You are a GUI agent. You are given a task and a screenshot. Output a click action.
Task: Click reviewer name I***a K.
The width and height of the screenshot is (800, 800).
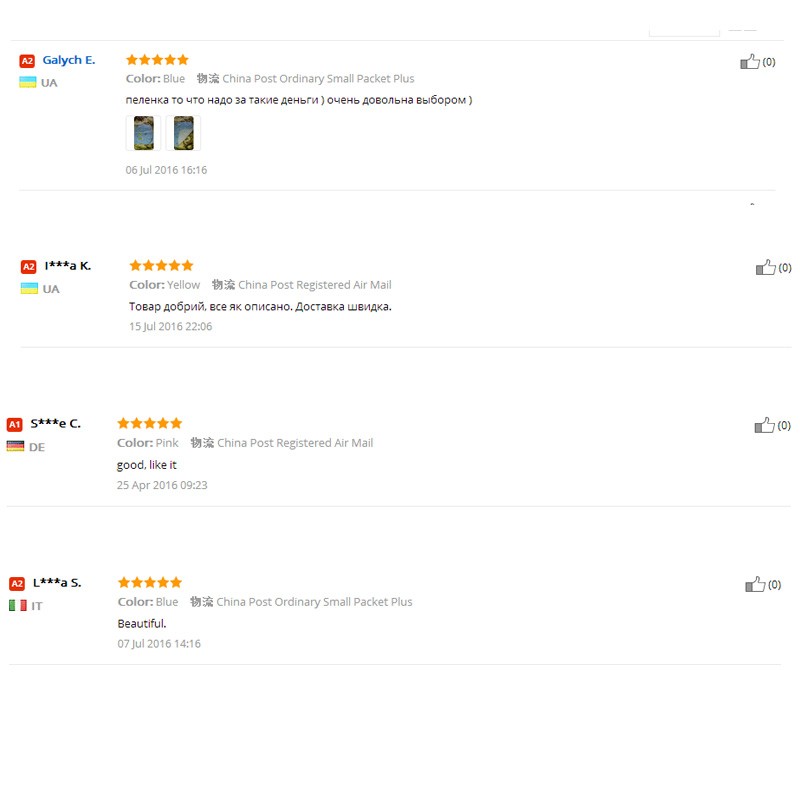(x=68, y=265)
